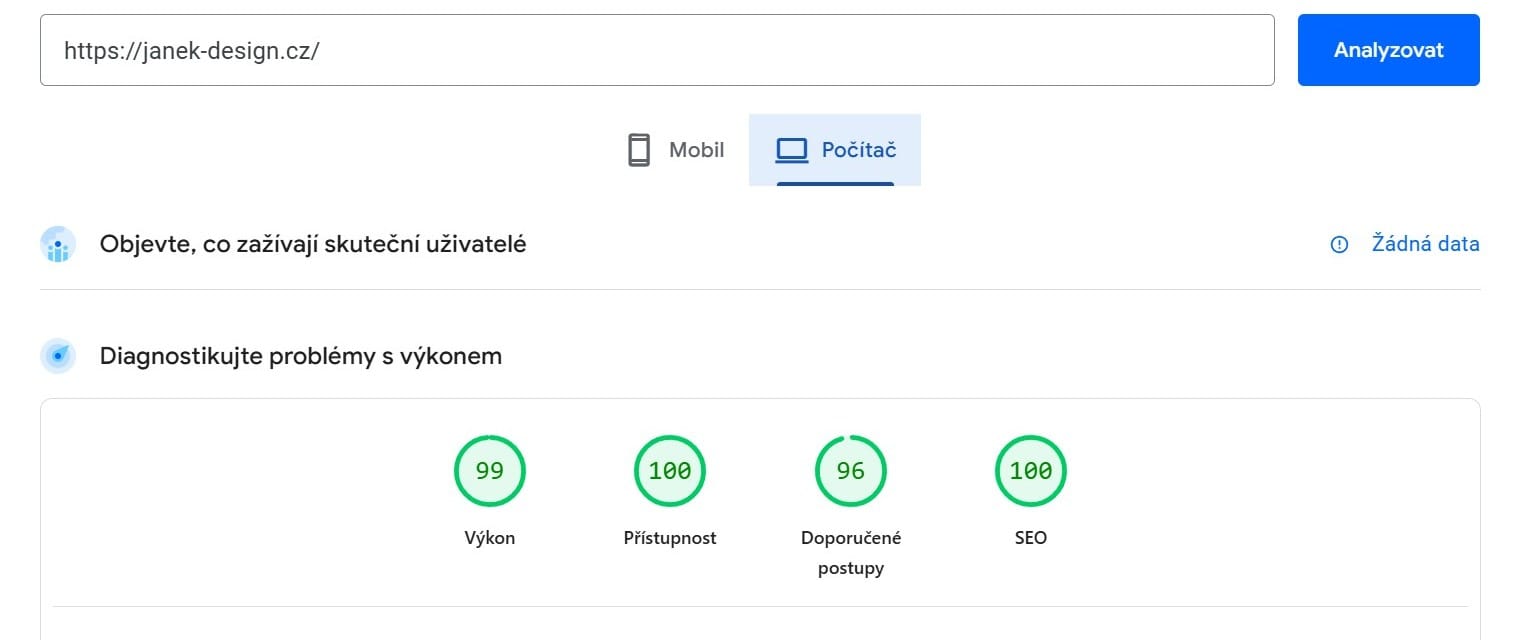Image resolution: width=1518 pixels, height=640 pixels.
Task: Click the diagnostics radar icon beside Diagnostikujte
Action: [58, 356]
